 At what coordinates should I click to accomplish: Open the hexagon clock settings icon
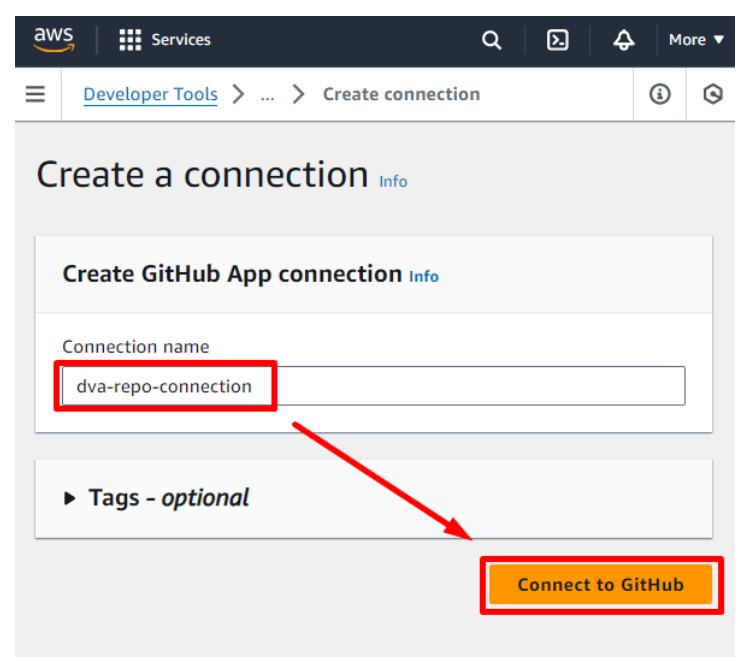(x=712, y=94)
